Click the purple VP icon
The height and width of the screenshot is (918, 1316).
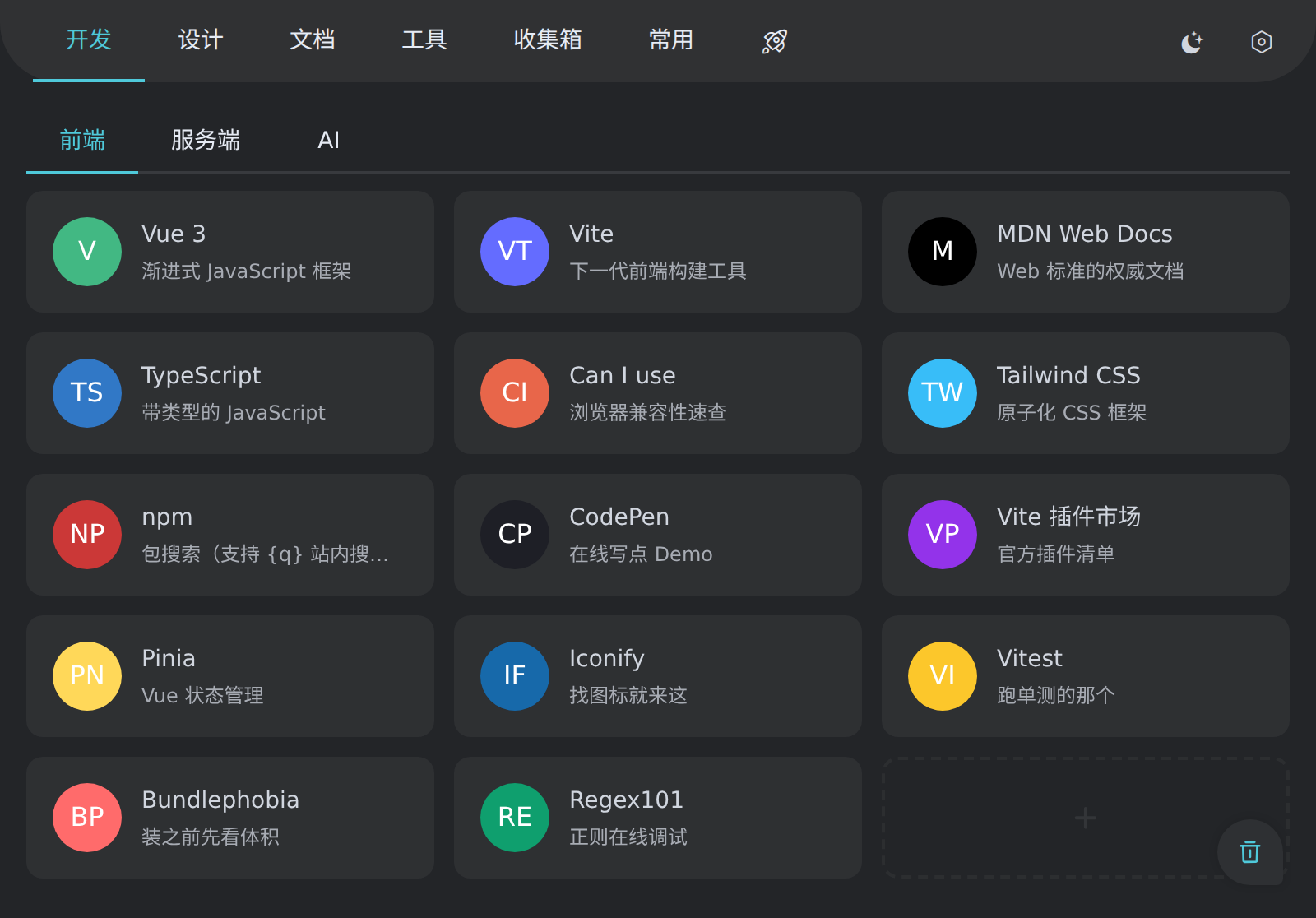tap(943, 535)
